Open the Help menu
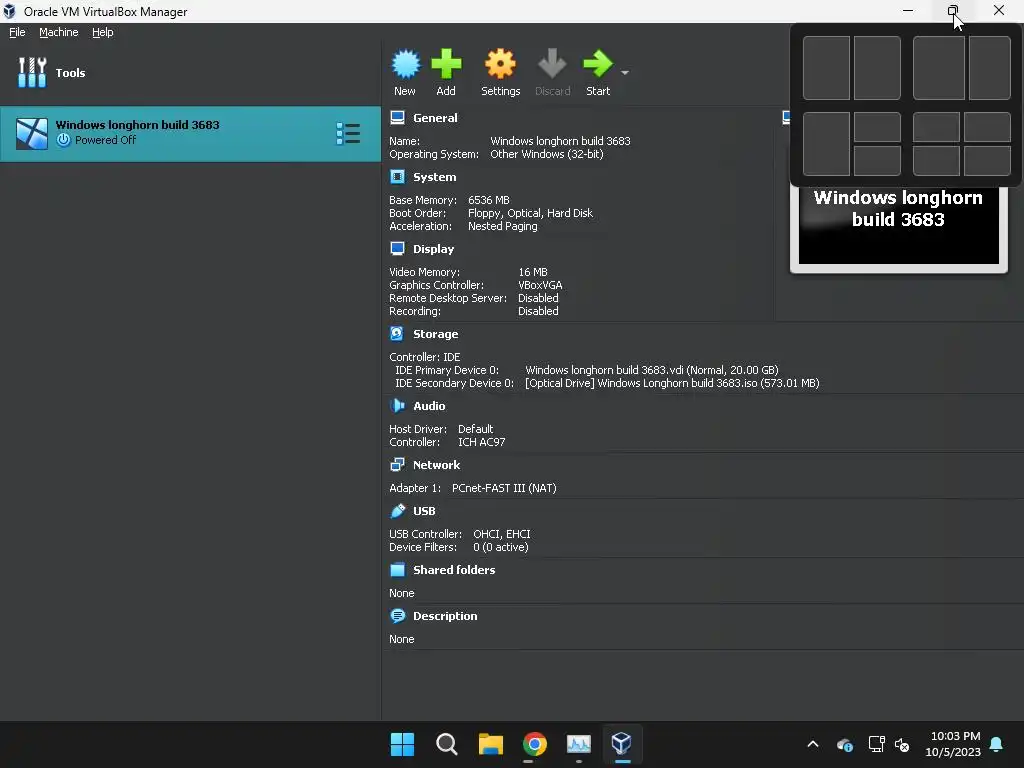This screenshot has width=1024, height=768. 103,32
